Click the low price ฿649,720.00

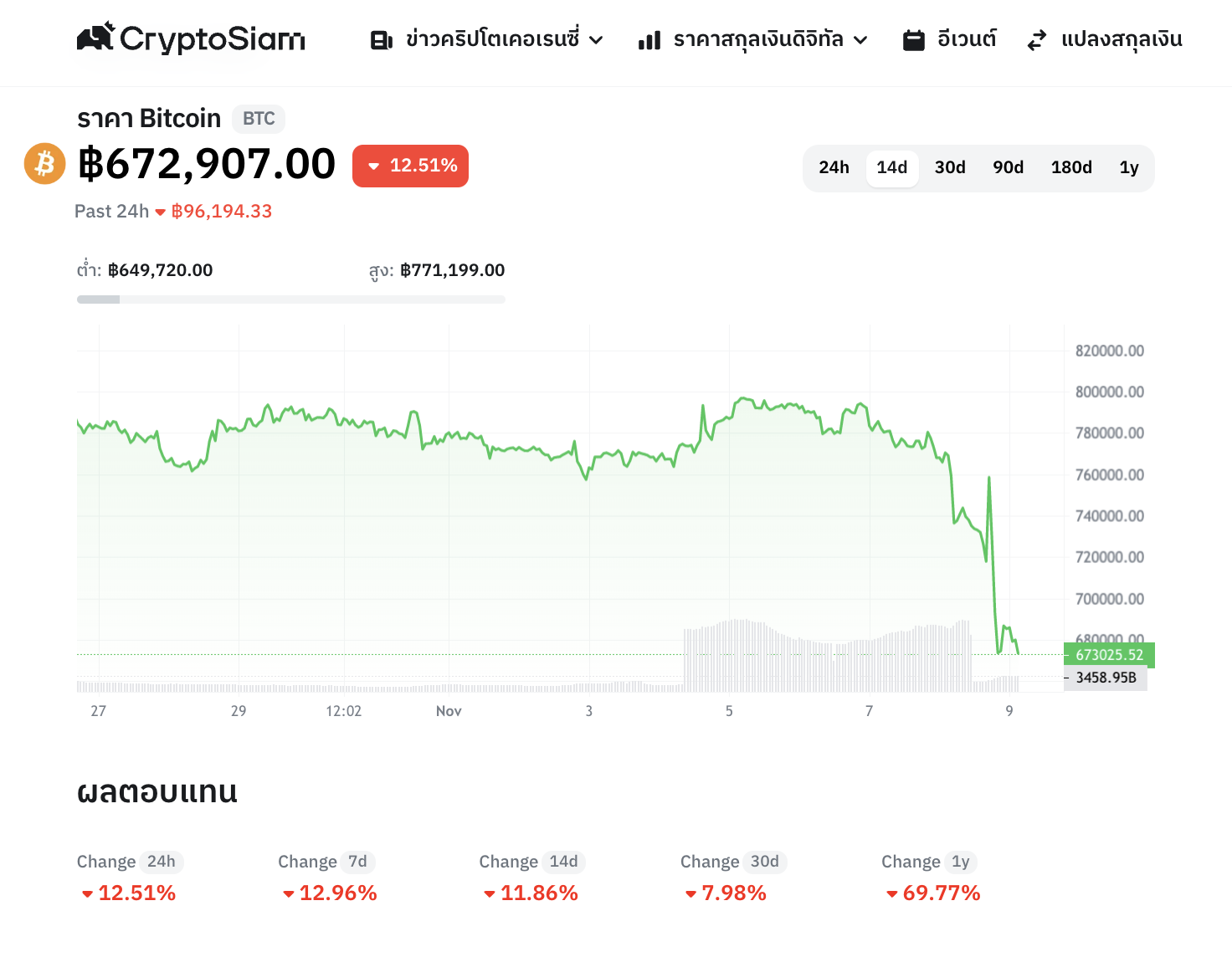161,270
